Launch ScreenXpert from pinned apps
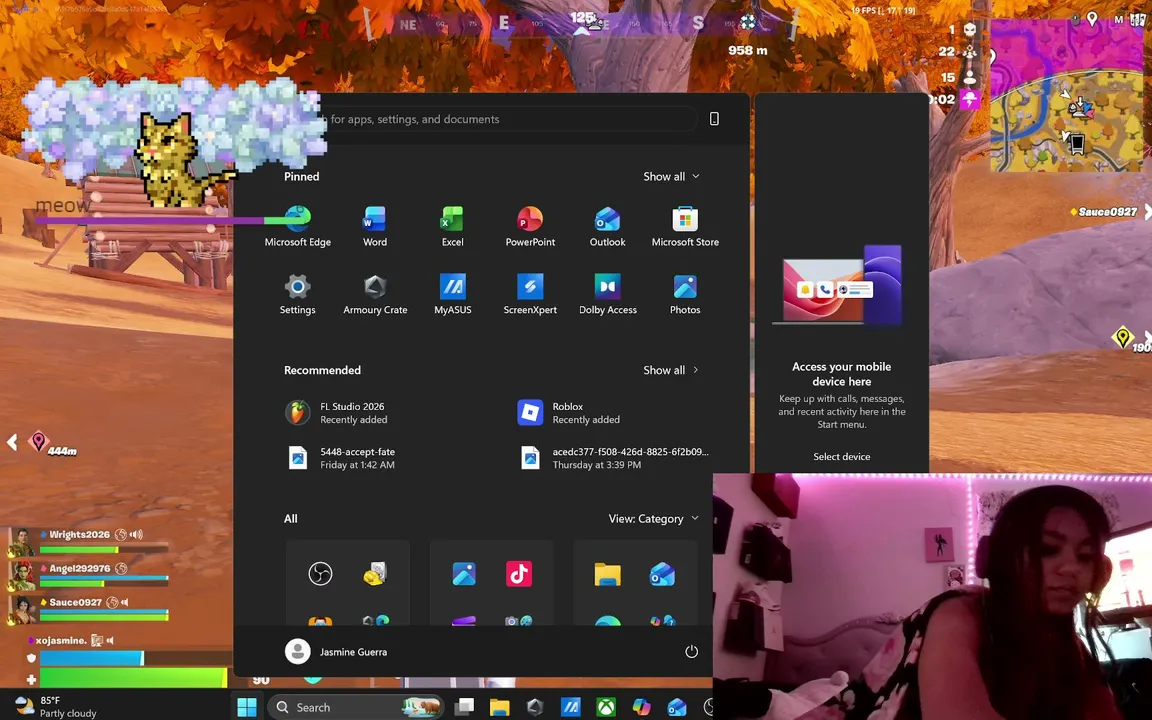The width and height of the screenshot is (1152, 720). [x=530, y=294]
